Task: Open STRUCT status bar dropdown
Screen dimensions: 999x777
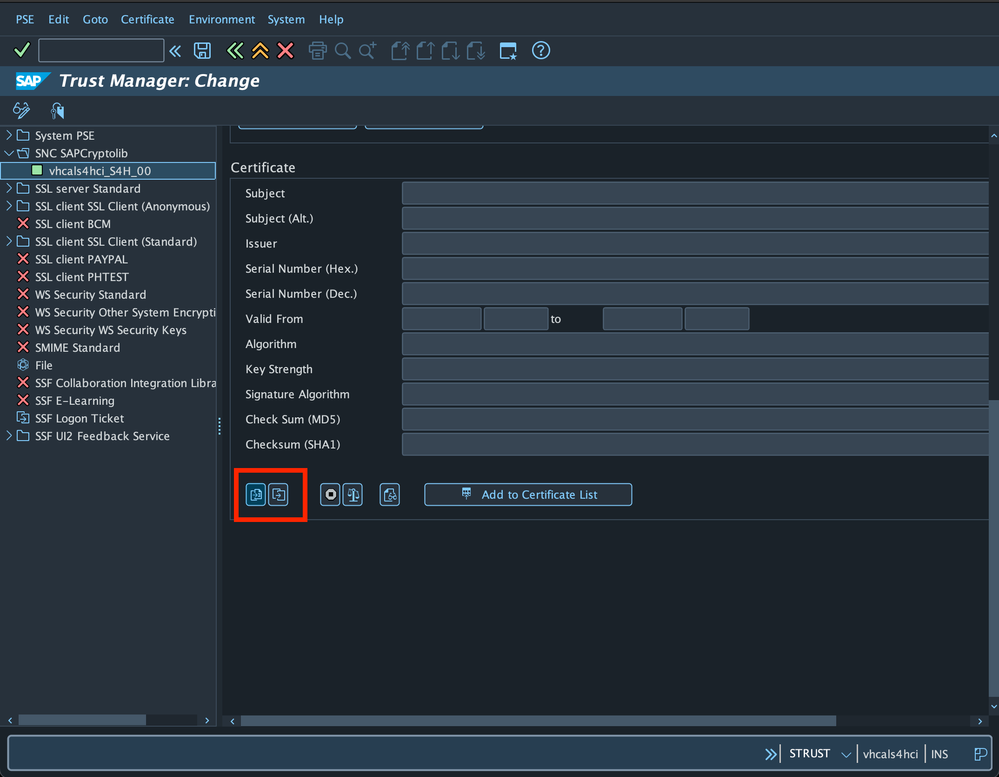Action: pyautogui.click(x=845, y=755)
